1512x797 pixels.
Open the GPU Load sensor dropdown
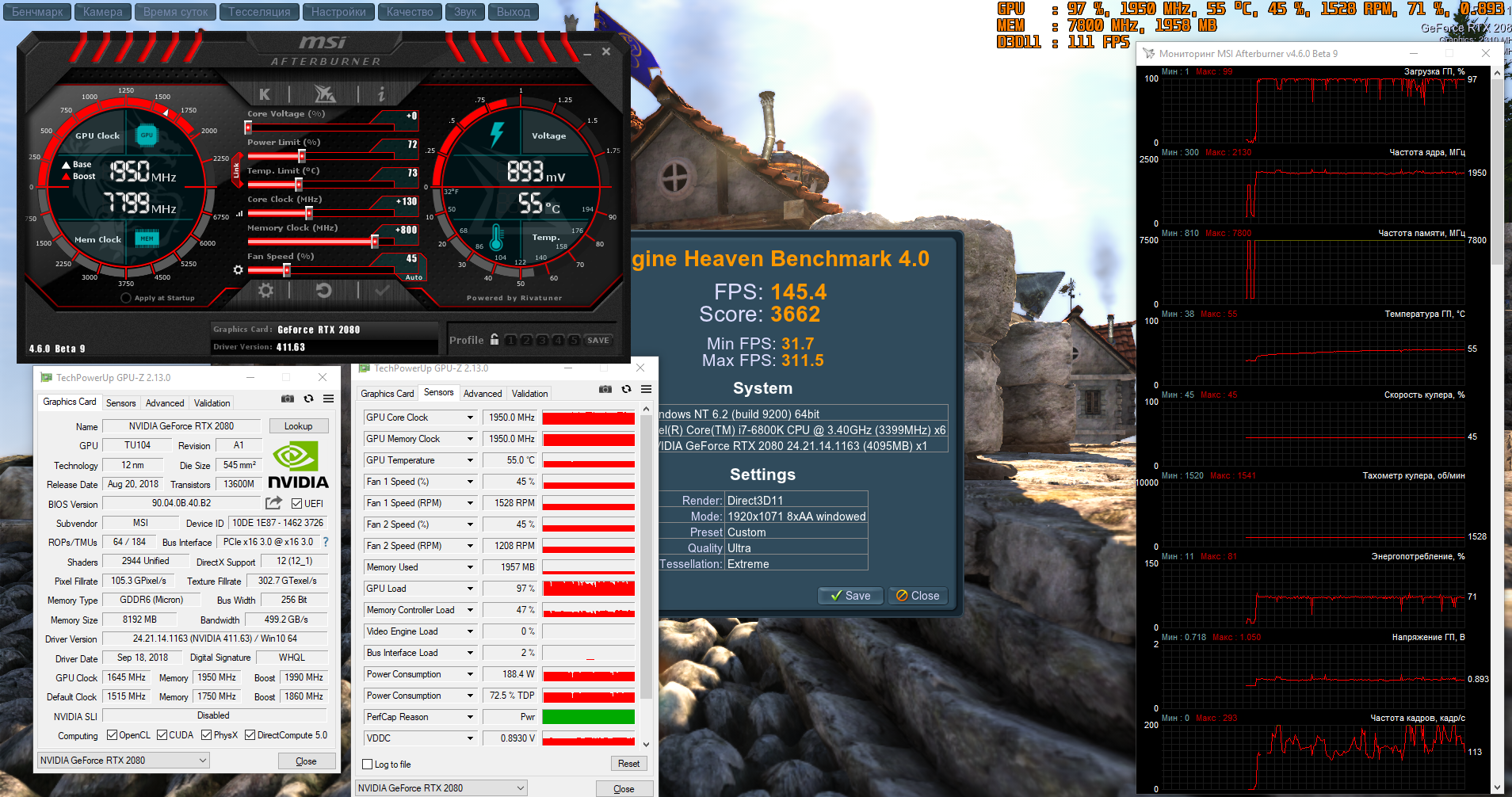(470, 589)
